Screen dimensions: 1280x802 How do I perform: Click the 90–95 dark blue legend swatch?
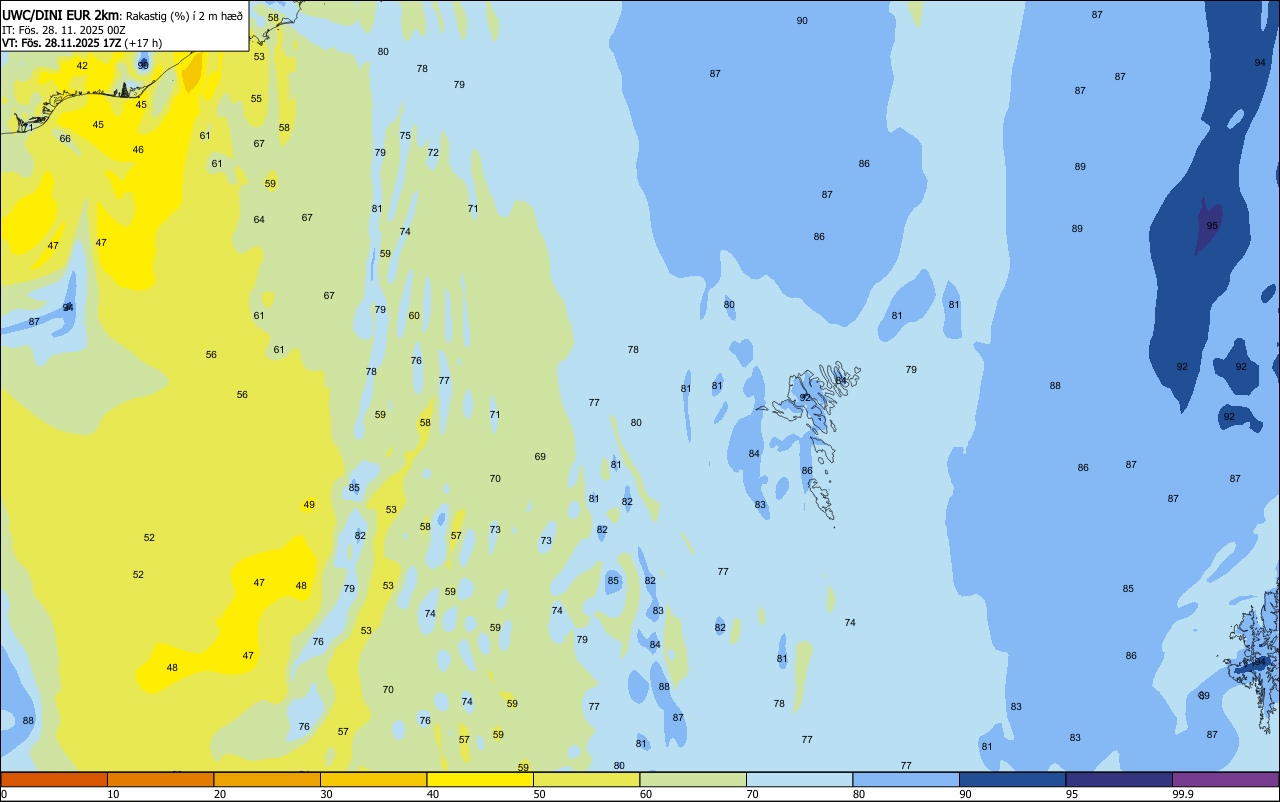[x=1012, y=779]
